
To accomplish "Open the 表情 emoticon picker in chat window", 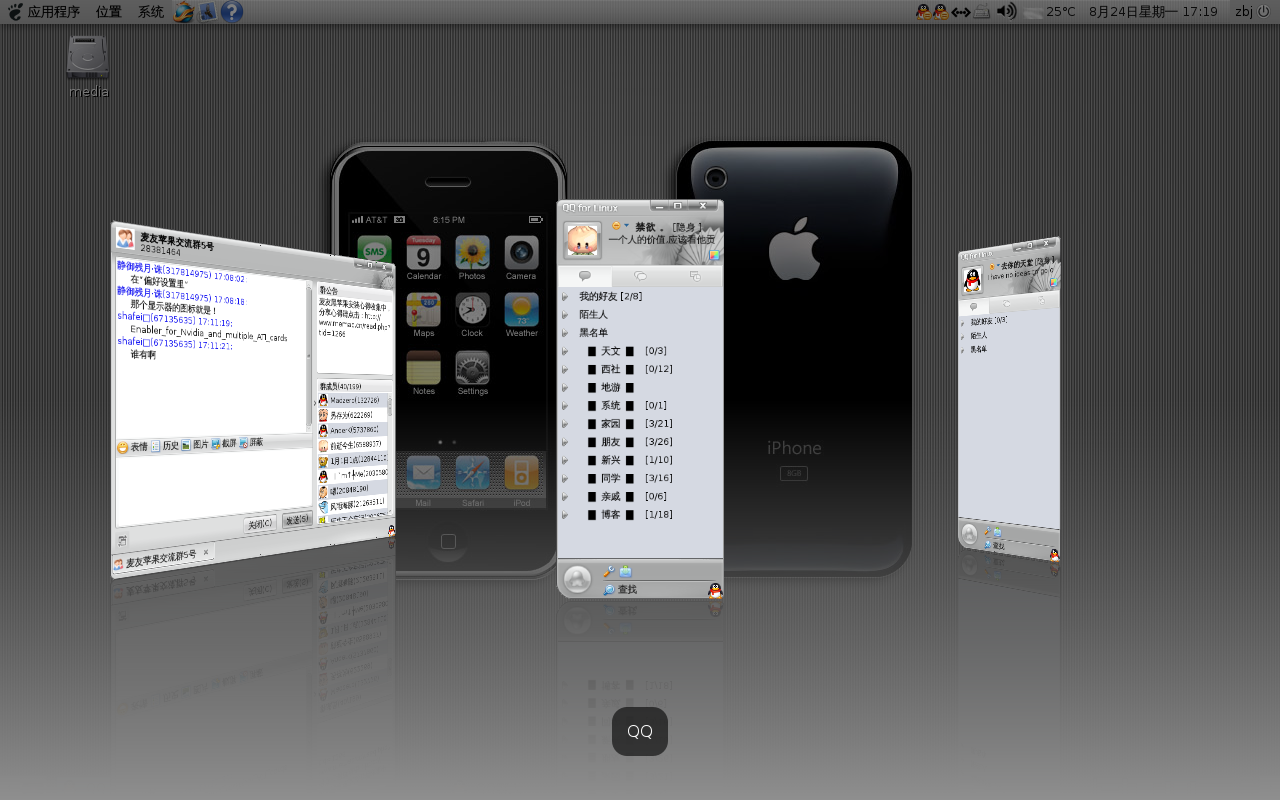I will [132, 447].
